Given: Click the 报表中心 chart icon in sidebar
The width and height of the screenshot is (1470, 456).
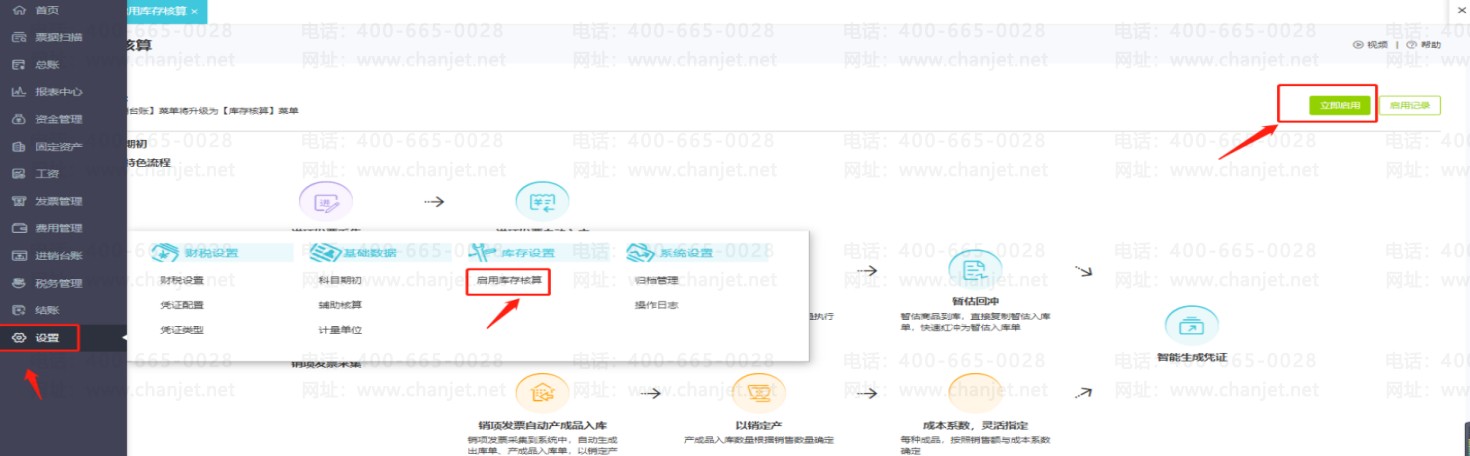Looking at the screenshot, I should tap(18, 92).
